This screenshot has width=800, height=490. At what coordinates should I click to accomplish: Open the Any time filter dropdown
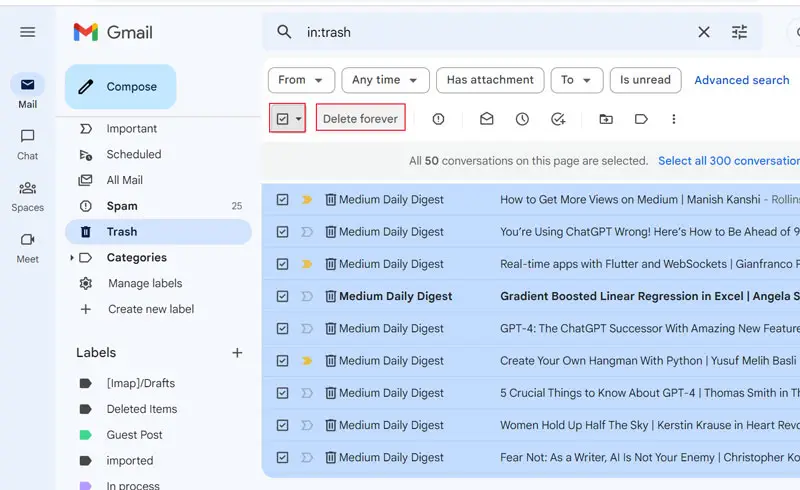[x=385, y=80]
